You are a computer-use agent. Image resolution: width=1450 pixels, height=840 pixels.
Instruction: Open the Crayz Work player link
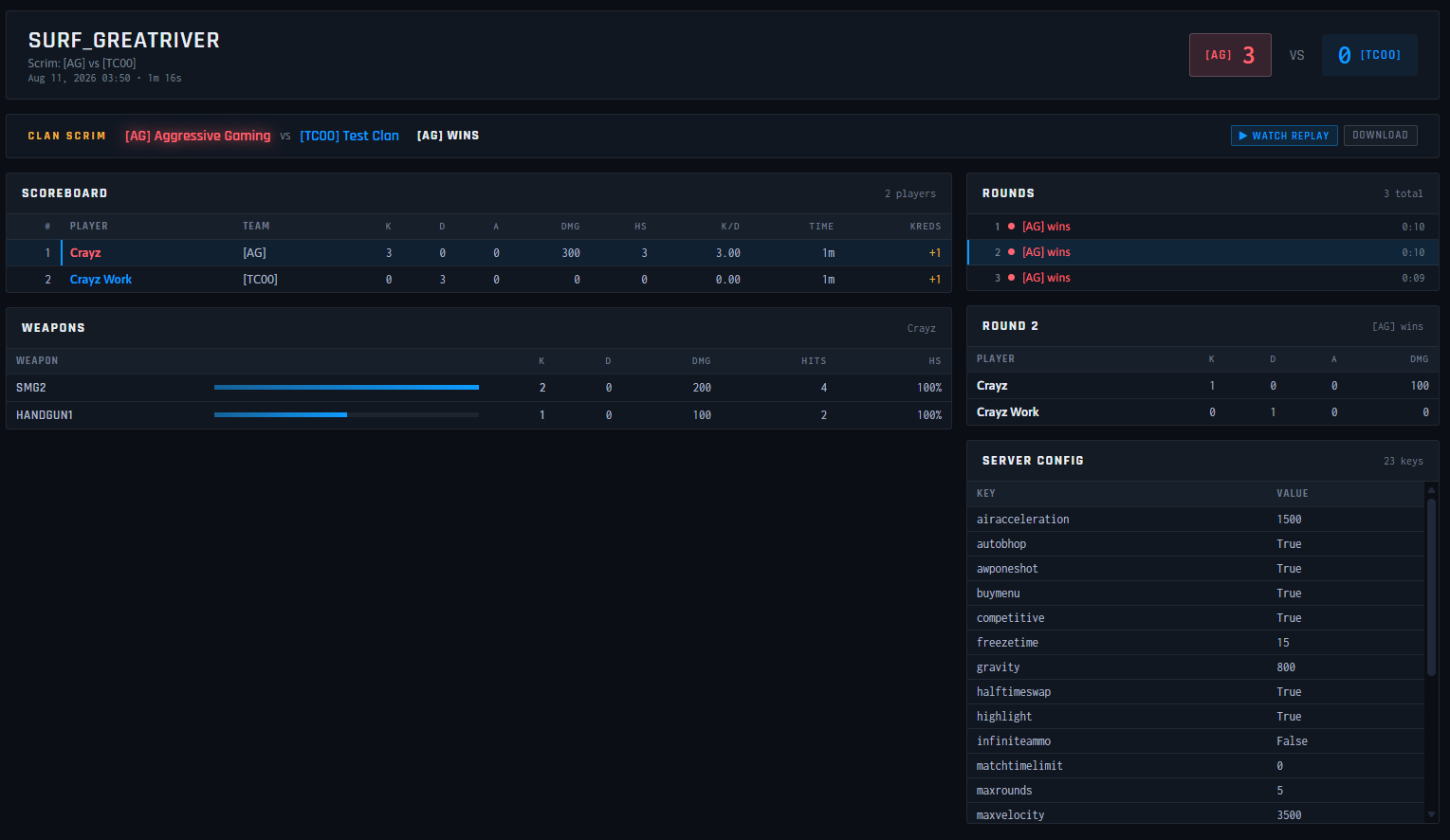pos(101,280)
